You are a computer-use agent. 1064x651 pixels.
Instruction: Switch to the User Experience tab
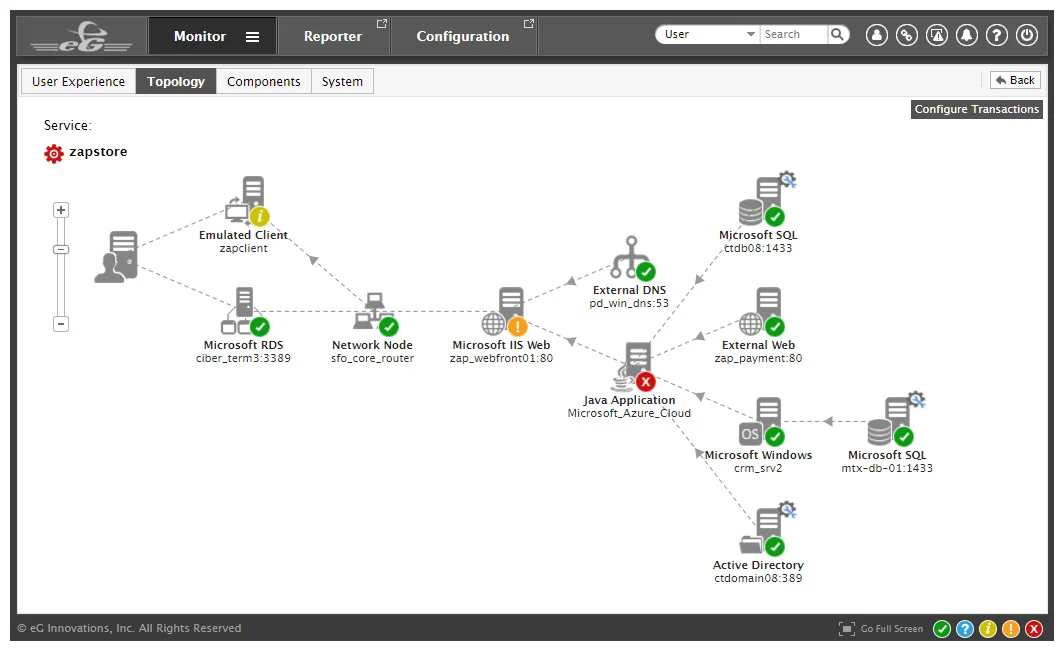pyautogui.click(x=79, y=81)
